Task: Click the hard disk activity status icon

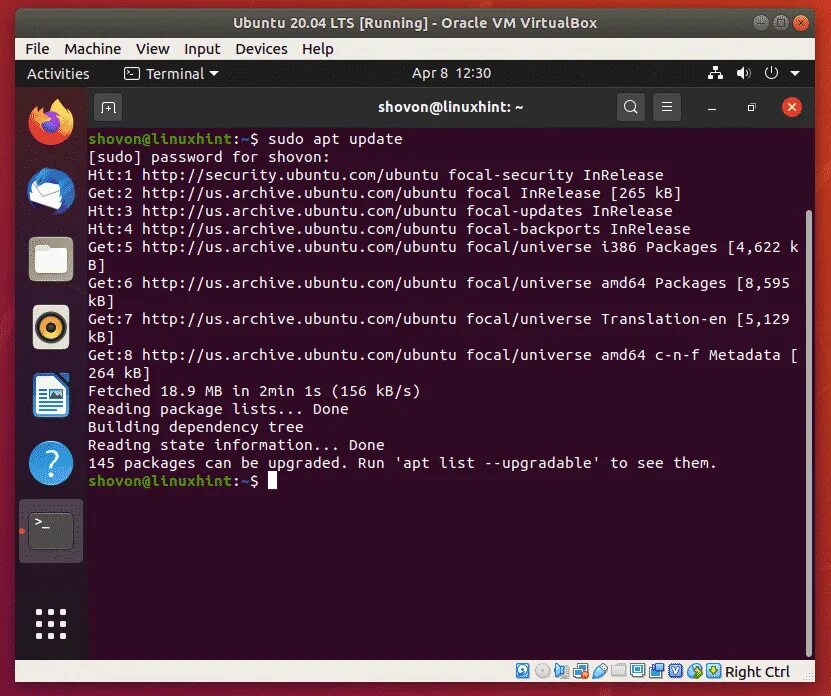Action: (523, 671)
